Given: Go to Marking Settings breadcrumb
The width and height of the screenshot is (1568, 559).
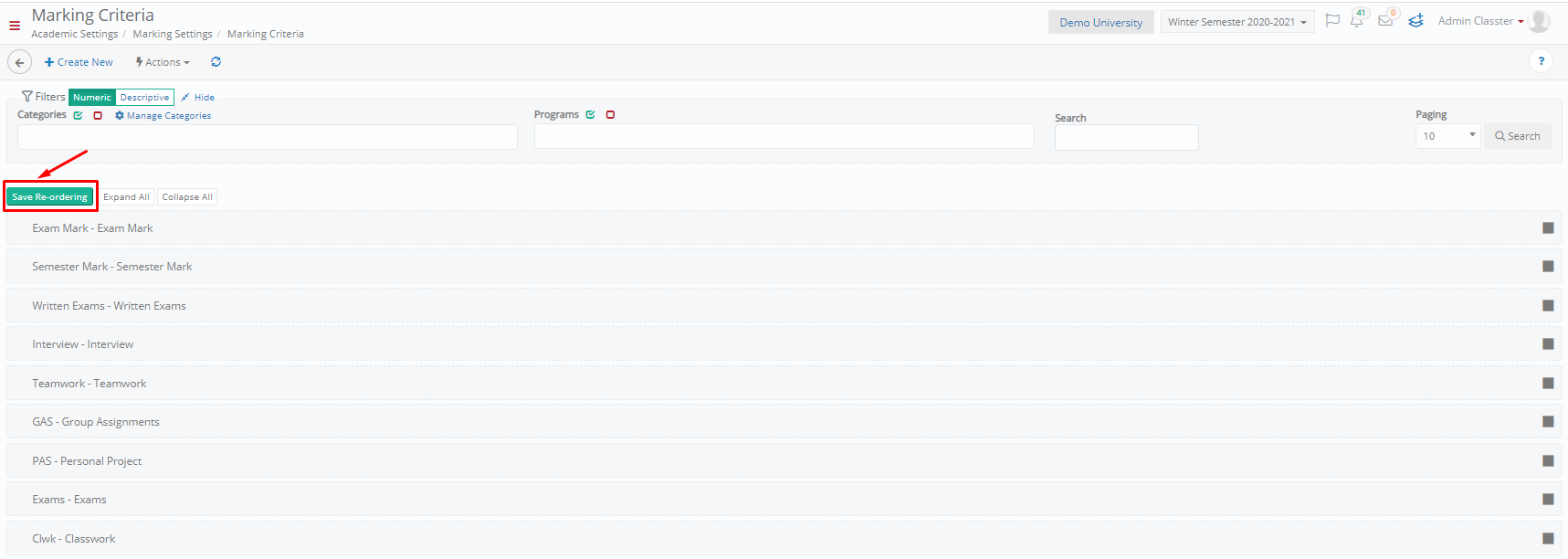Looking at the screenshot, I should pos(173,34).
